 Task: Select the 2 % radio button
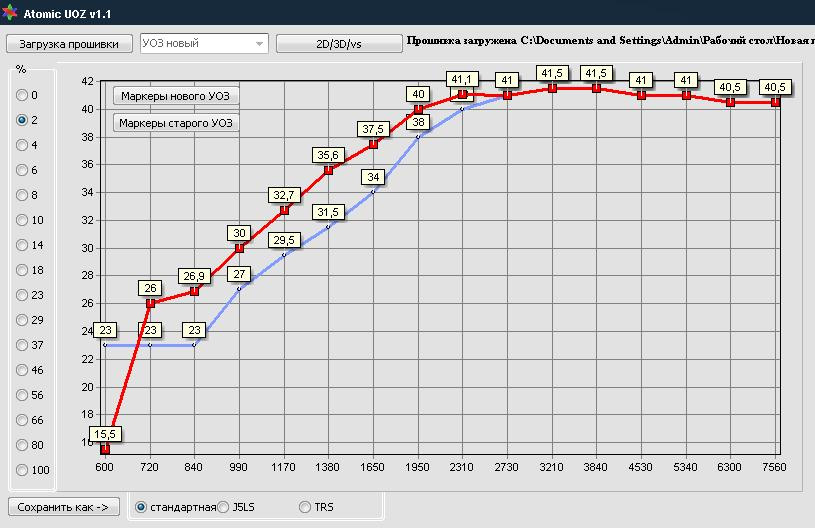(x=22, y=120)
